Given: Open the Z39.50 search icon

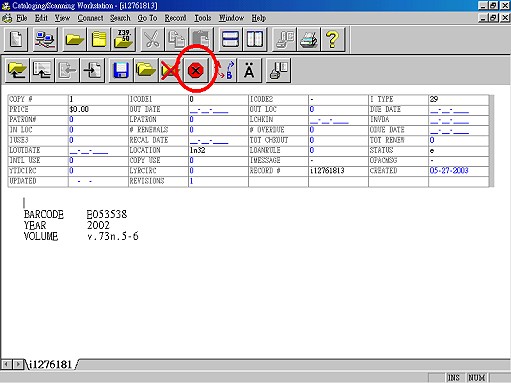Looking at the screenshot, I should tap(124, 39).
